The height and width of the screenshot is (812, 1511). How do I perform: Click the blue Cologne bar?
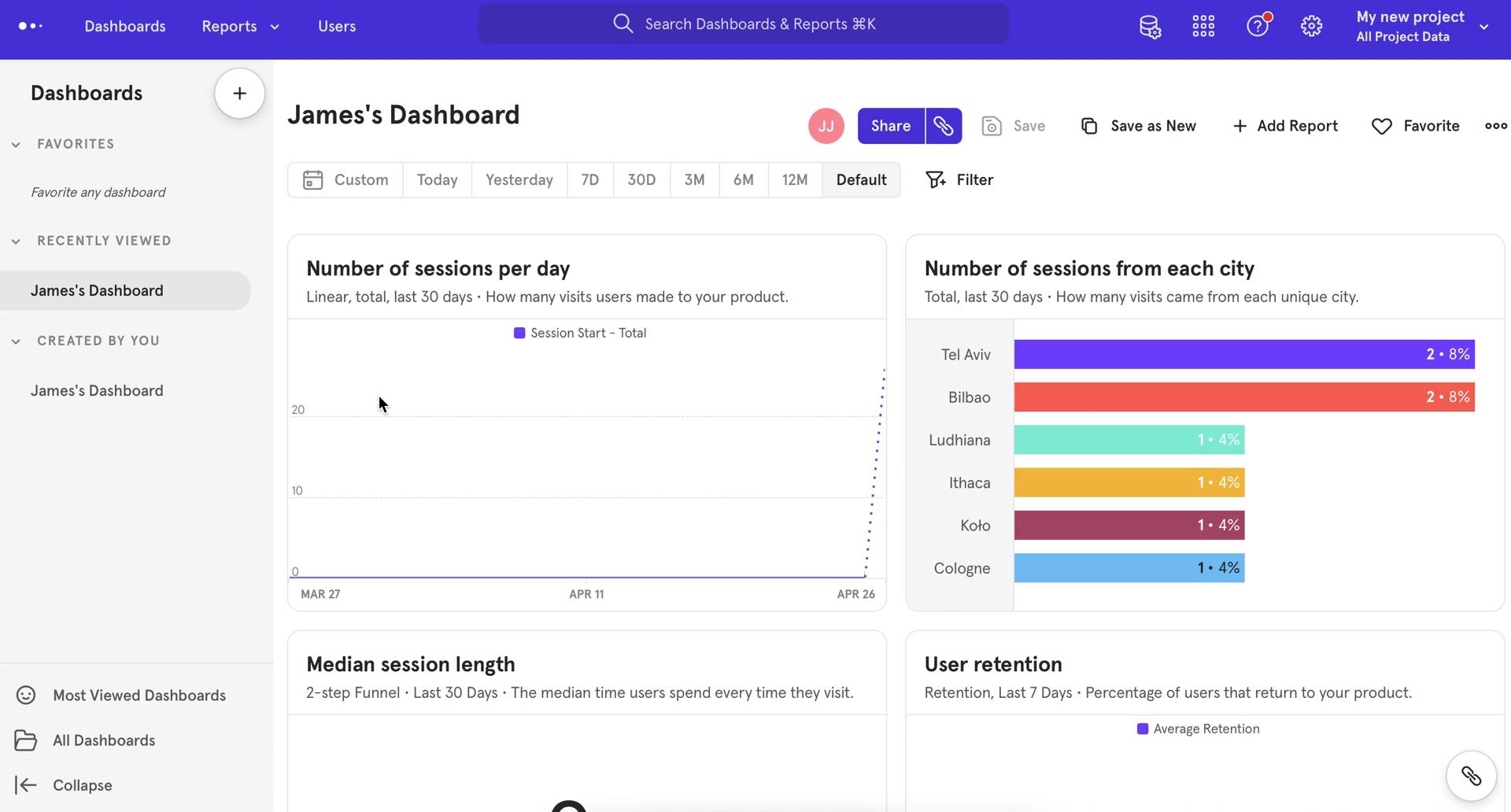(1129, 568)
